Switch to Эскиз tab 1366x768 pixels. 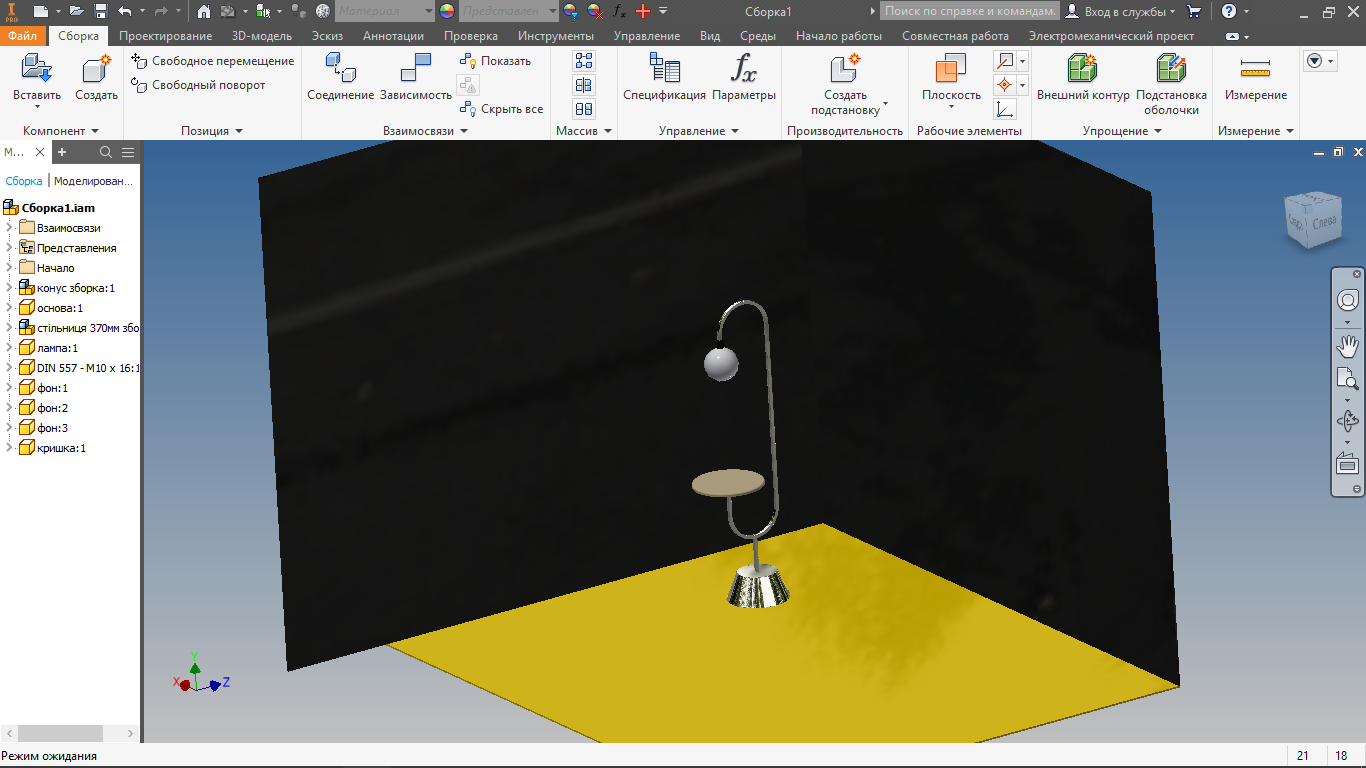click(x=327, y=36)
